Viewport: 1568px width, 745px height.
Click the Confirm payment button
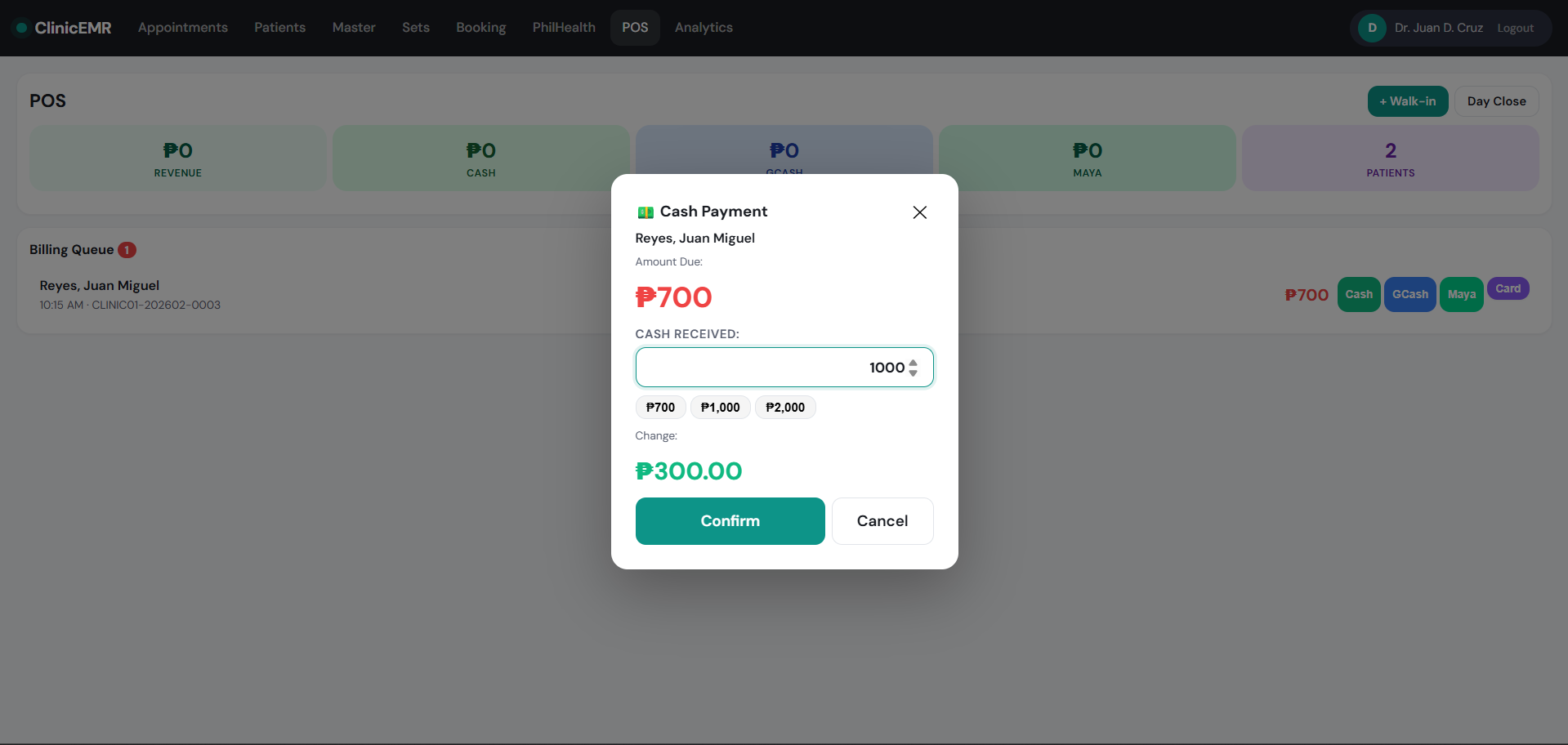(x=730, y=521)
